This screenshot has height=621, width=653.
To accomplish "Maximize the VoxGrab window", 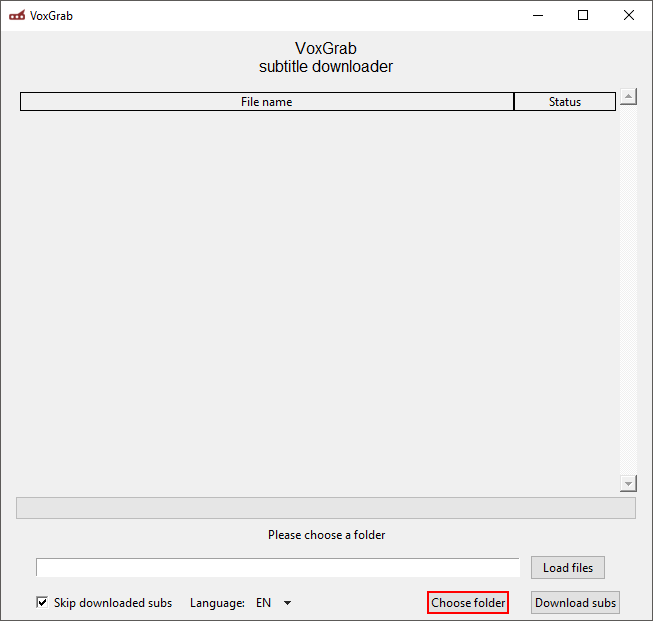I will coord(583,15).
